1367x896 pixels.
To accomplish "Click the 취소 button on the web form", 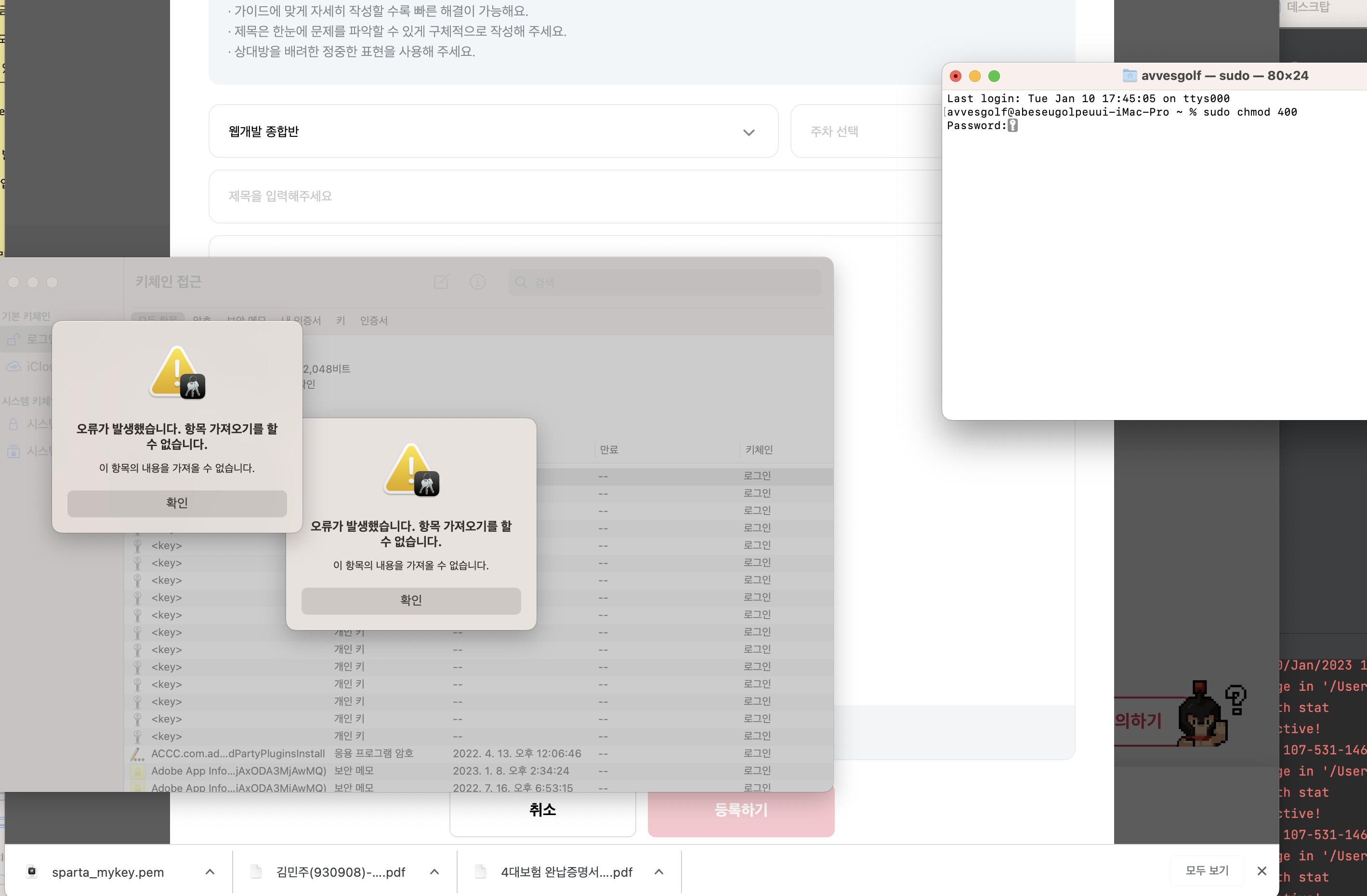I will pos(543,810).
